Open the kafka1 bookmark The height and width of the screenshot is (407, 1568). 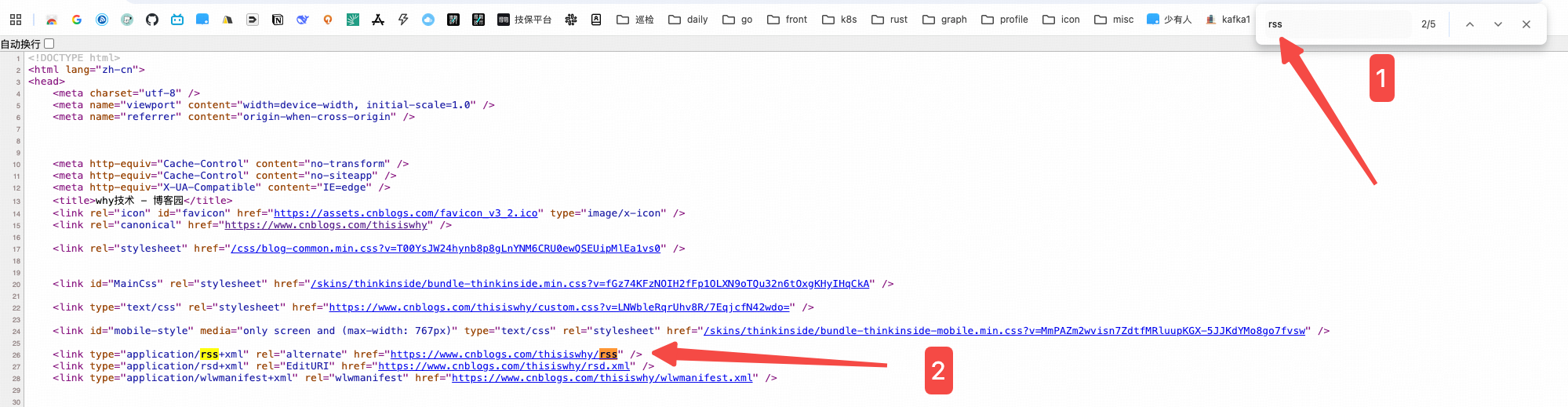point(1228,20)
